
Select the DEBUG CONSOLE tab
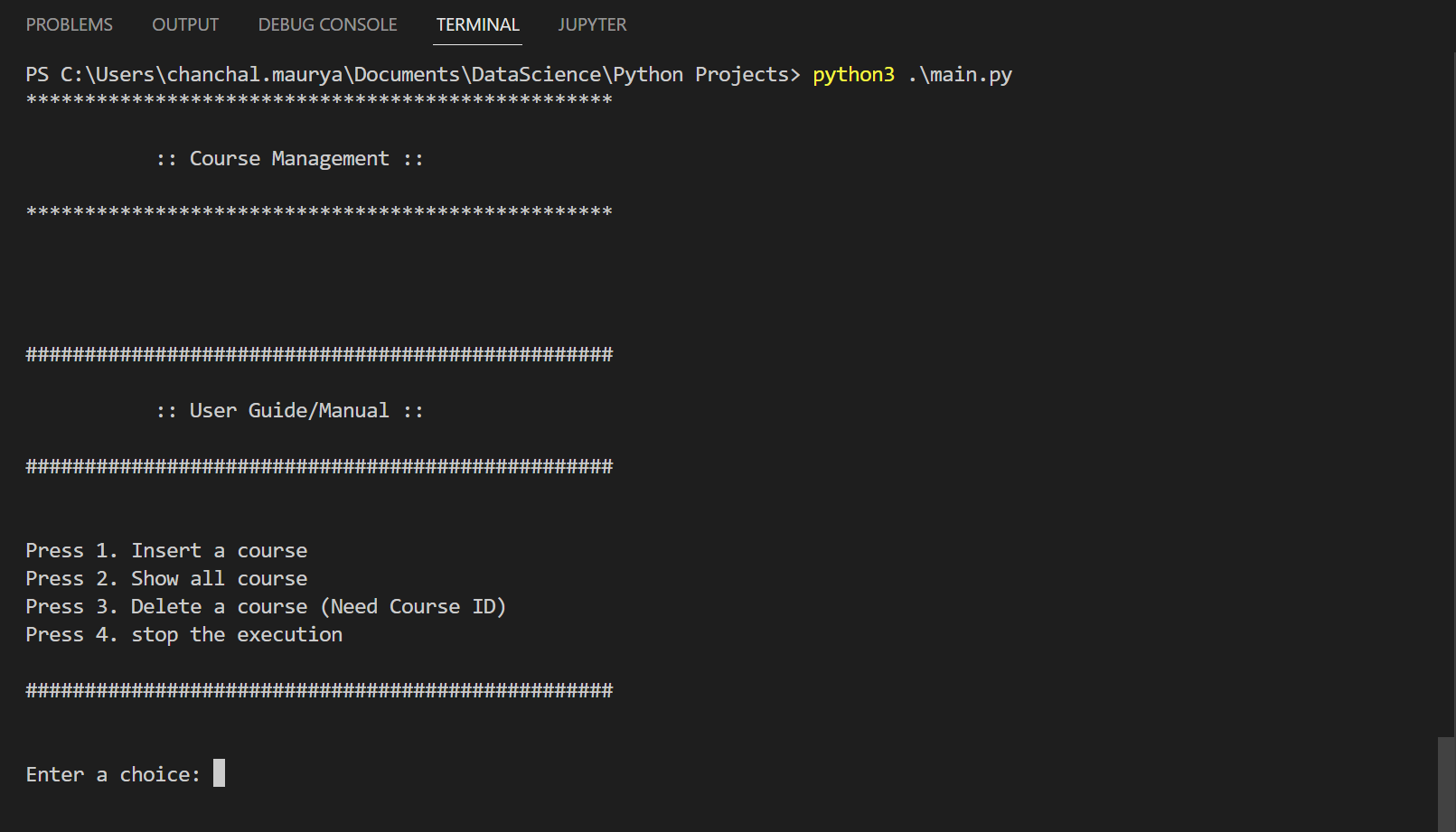(x=327, y=24)
